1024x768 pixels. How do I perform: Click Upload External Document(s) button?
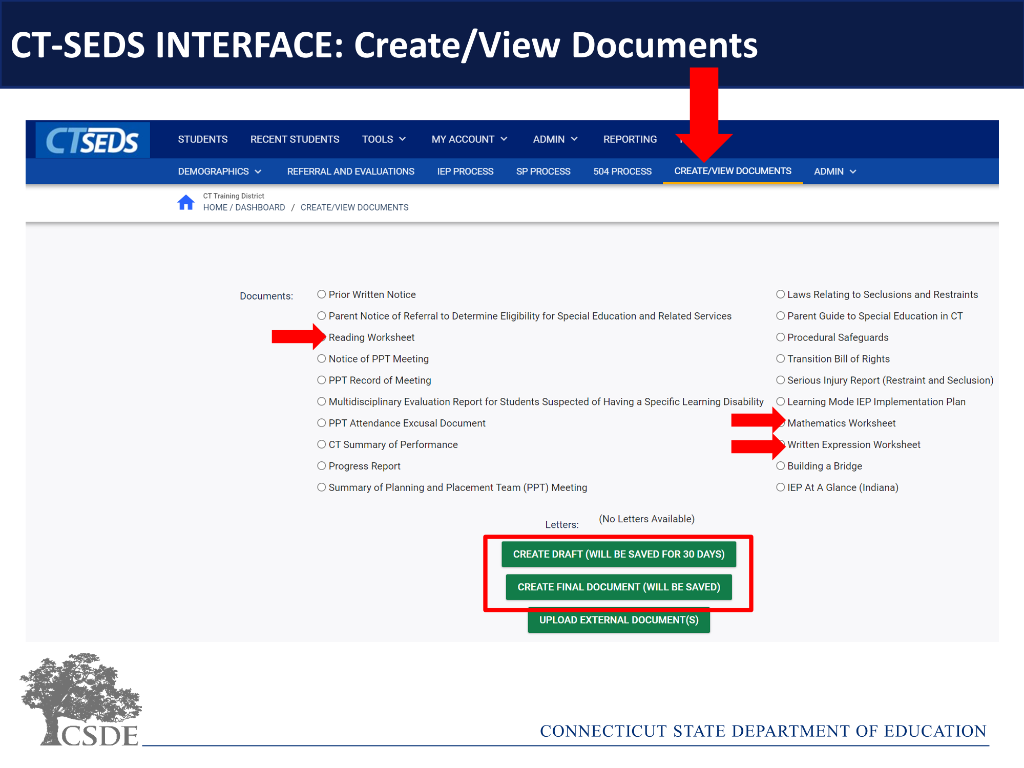pos(618,620)
